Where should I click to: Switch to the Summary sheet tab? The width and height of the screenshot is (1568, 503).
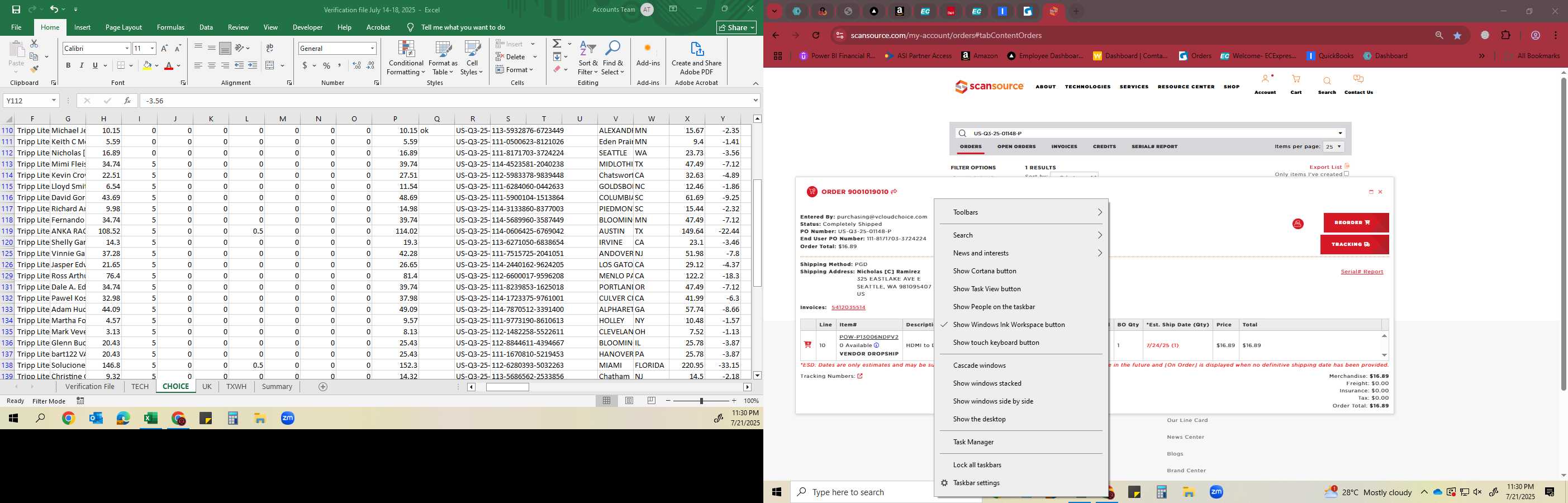pyautogui.click(x=277, y=387)
